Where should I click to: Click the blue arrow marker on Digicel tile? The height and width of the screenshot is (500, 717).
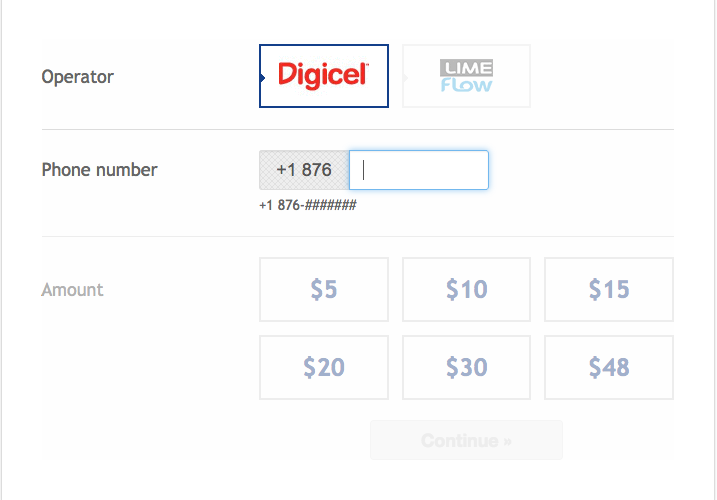tap(262, 78)
